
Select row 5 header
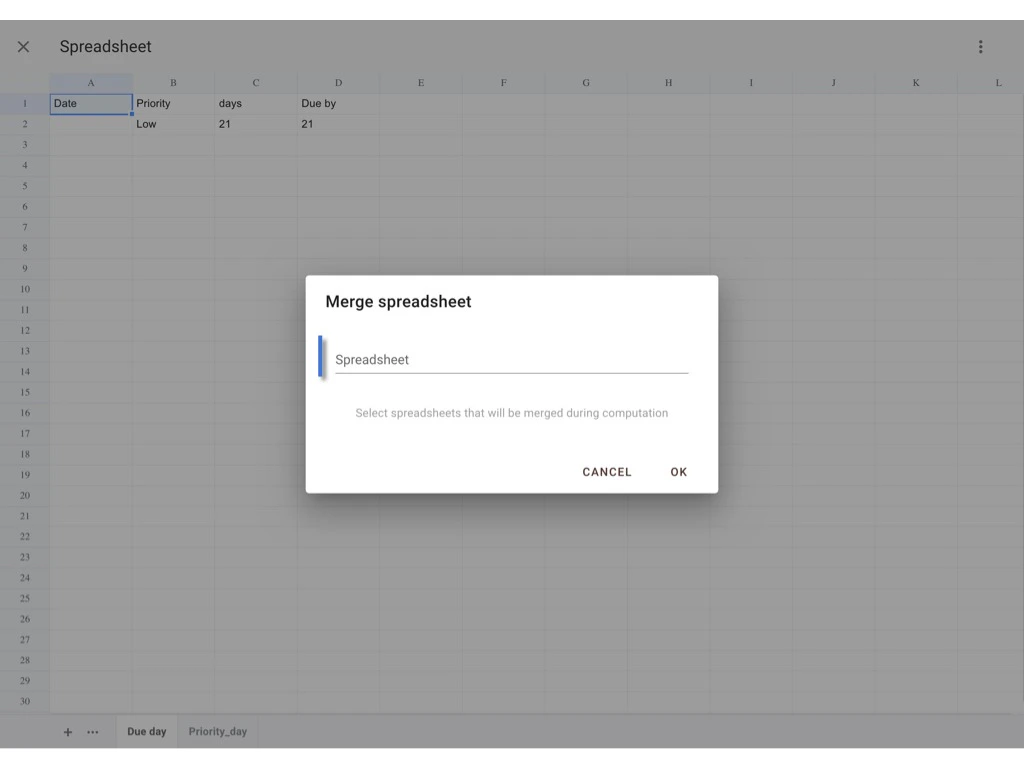25,186
